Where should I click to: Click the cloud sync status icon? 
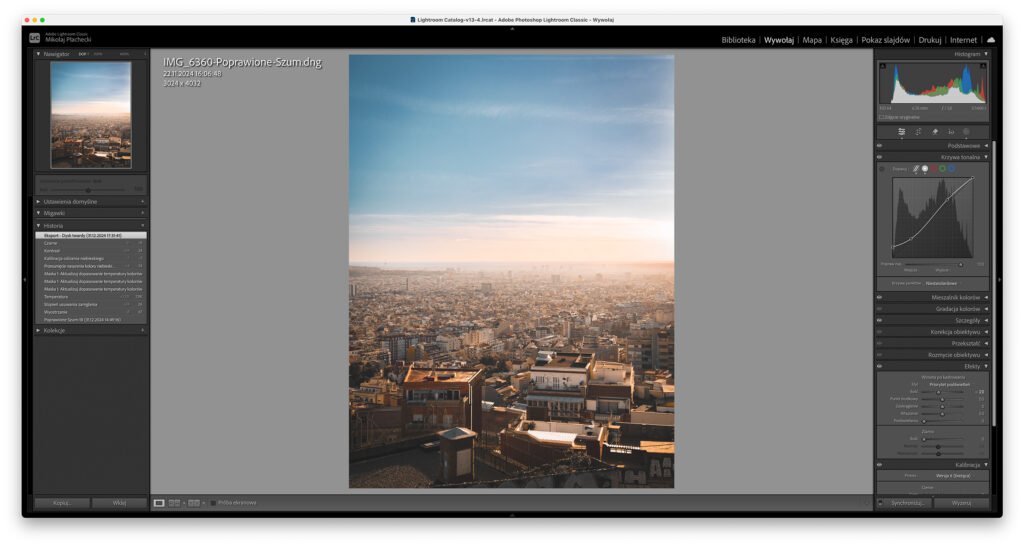coord(991,40)
